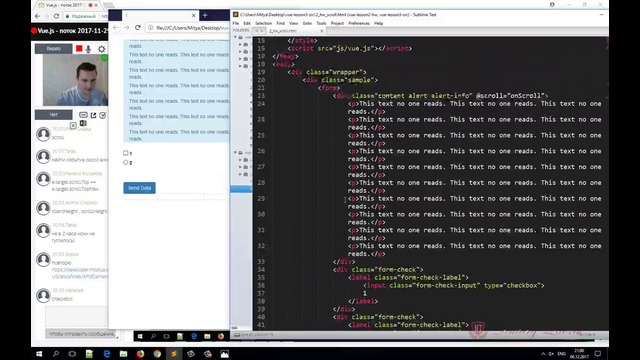Click the Send Data button
Image resolution: width=640 pixels, height=360 pixels.
click(x=140, y=188)
